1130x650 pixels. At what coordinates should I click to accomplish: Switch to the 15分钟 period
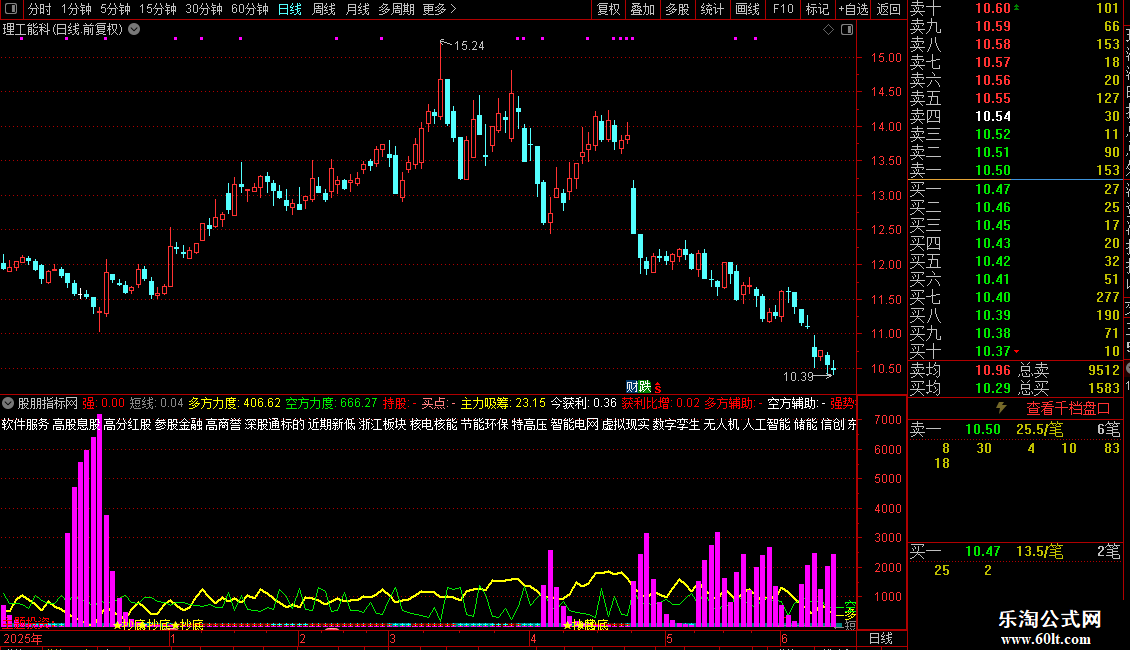click(x=157, y=9)
